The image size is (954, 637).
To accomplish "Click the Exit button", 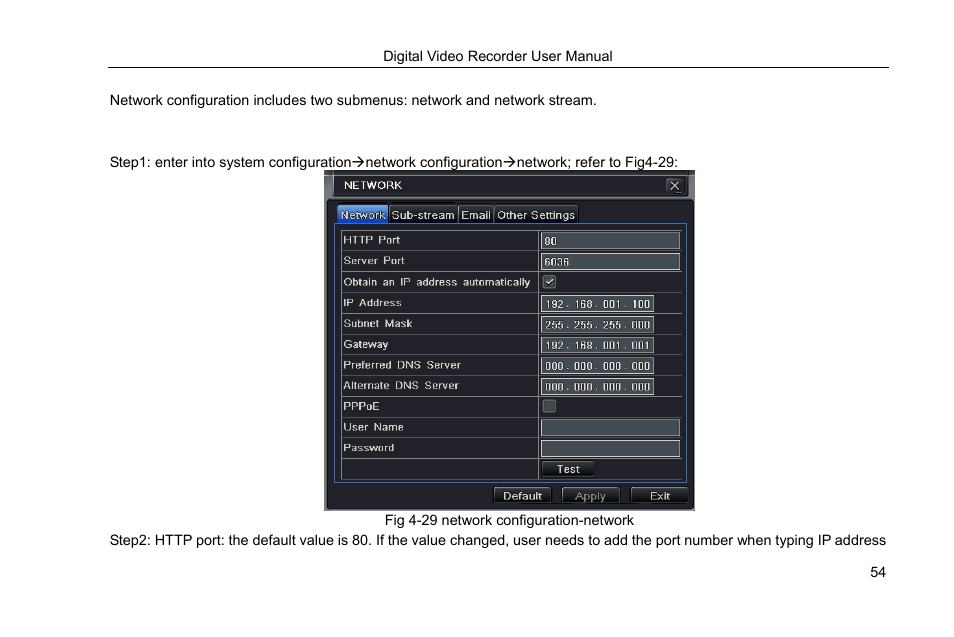I will click(x=660, y=496).
